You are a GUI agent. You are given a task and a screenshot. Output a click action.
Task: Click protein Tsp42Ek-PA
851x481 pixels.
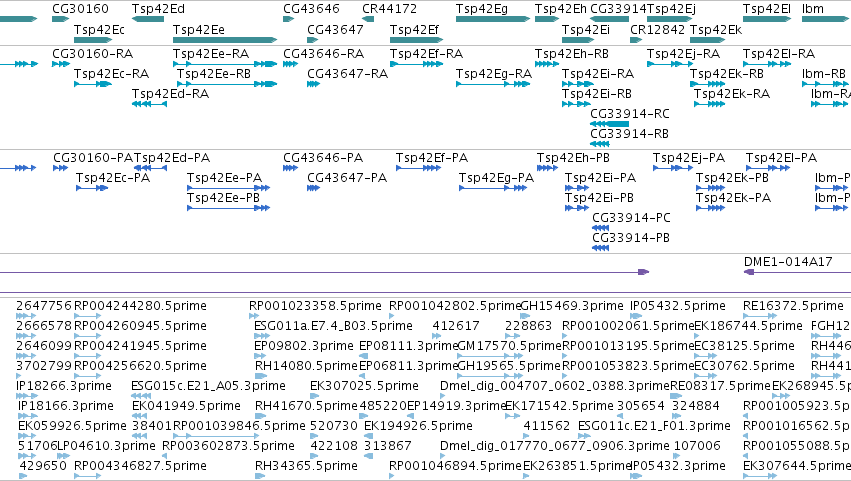click(733, 198)
